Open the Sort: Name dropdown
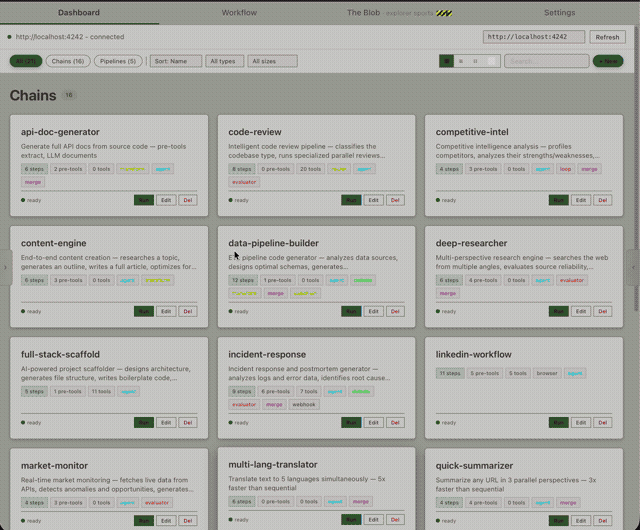The width and height of the screenshot is (640, 530). point(176,61)
